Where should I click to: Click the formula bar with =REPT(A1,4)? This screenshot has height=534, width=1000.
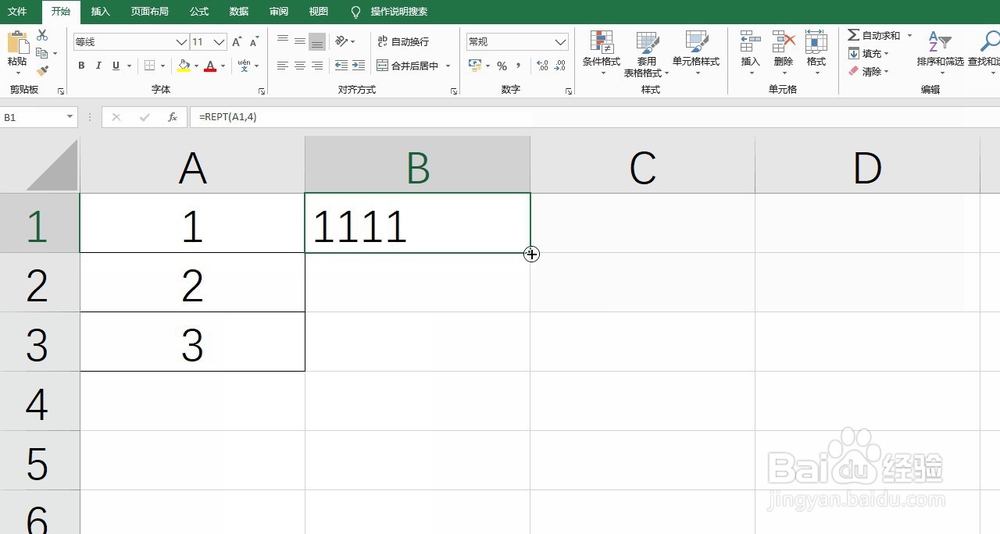click(593, 117)
